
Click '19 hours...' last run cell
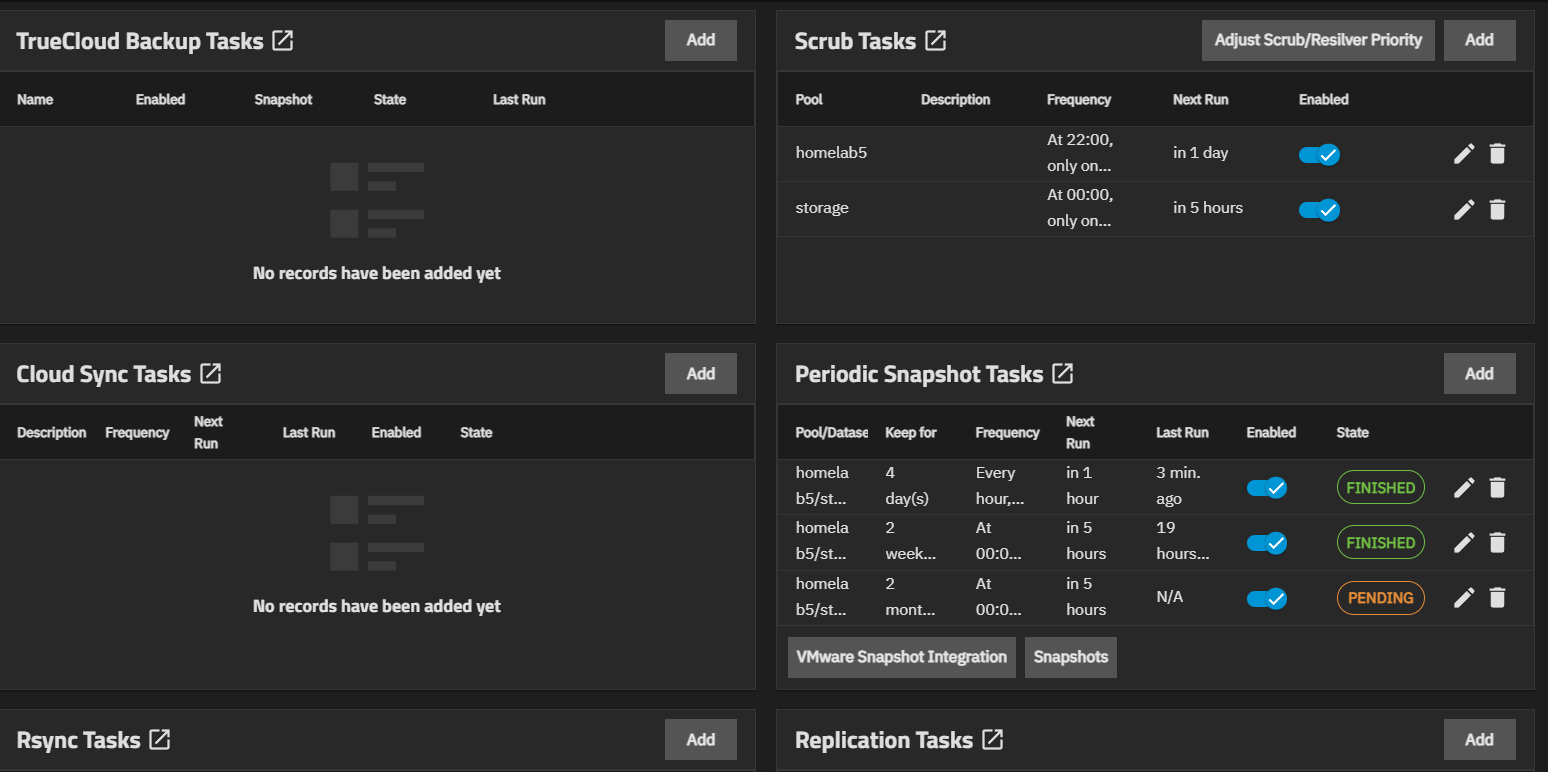coord(1183,541)
